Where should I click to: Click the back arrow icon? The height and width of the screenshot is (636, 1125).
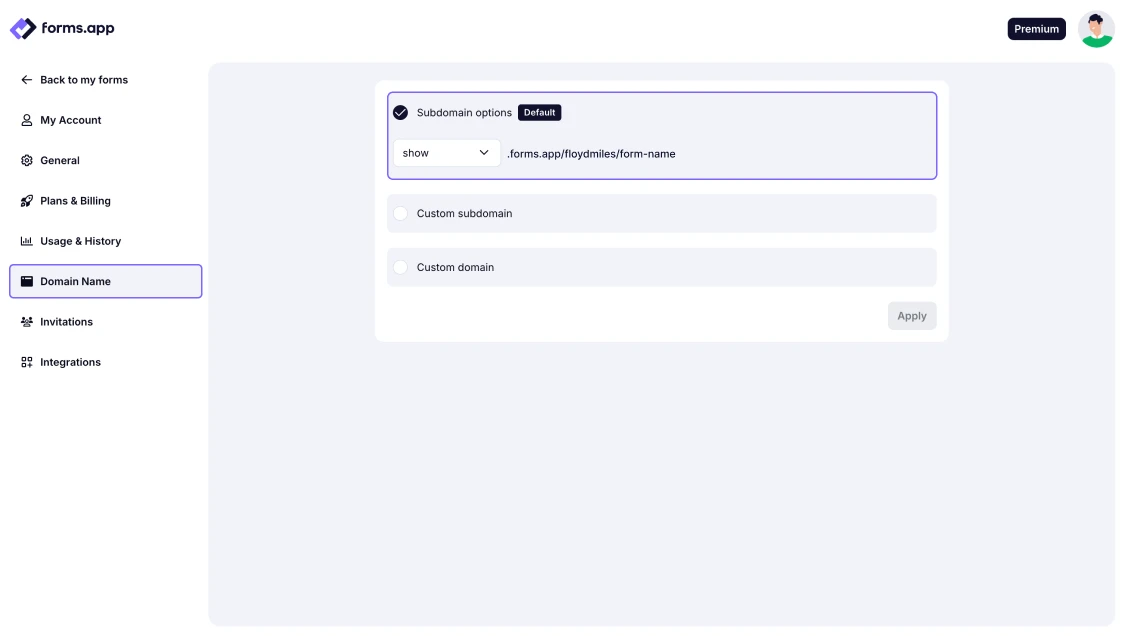click(27, 80)
